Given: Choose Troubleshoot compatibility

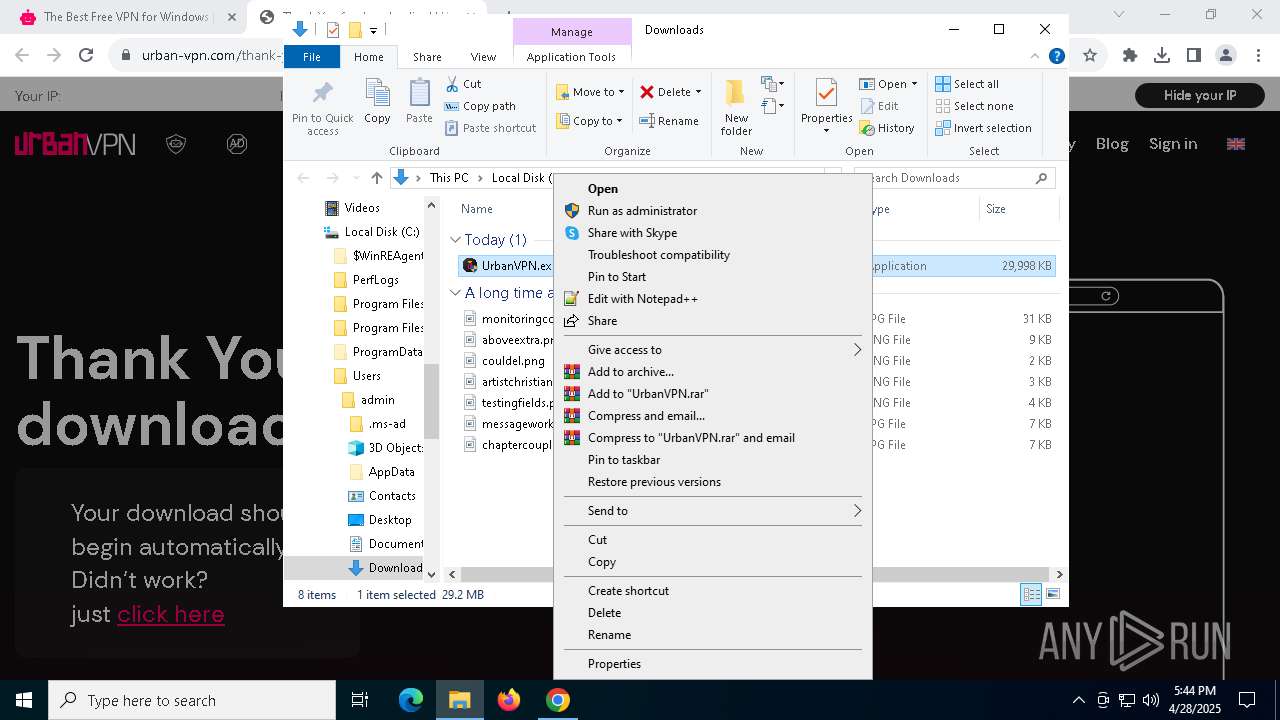Looking at the screenshot, I should point(712,255).
